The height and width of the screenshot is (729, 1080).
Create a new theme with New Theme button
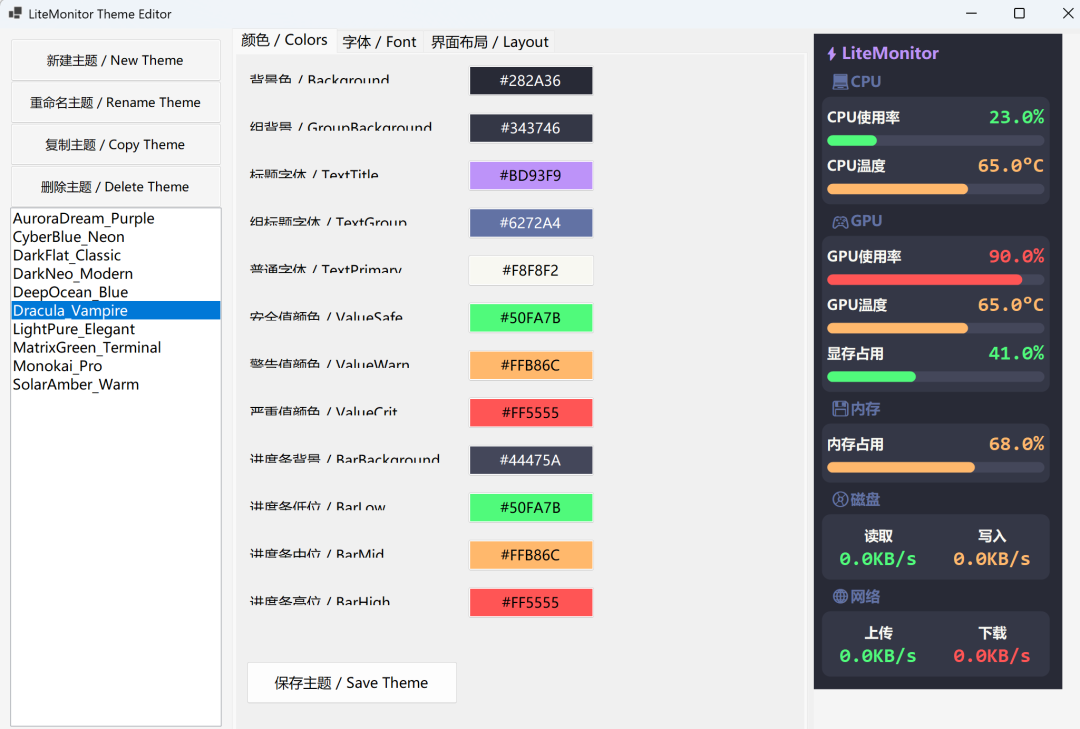pyautogui.click(x=115, y=60)
